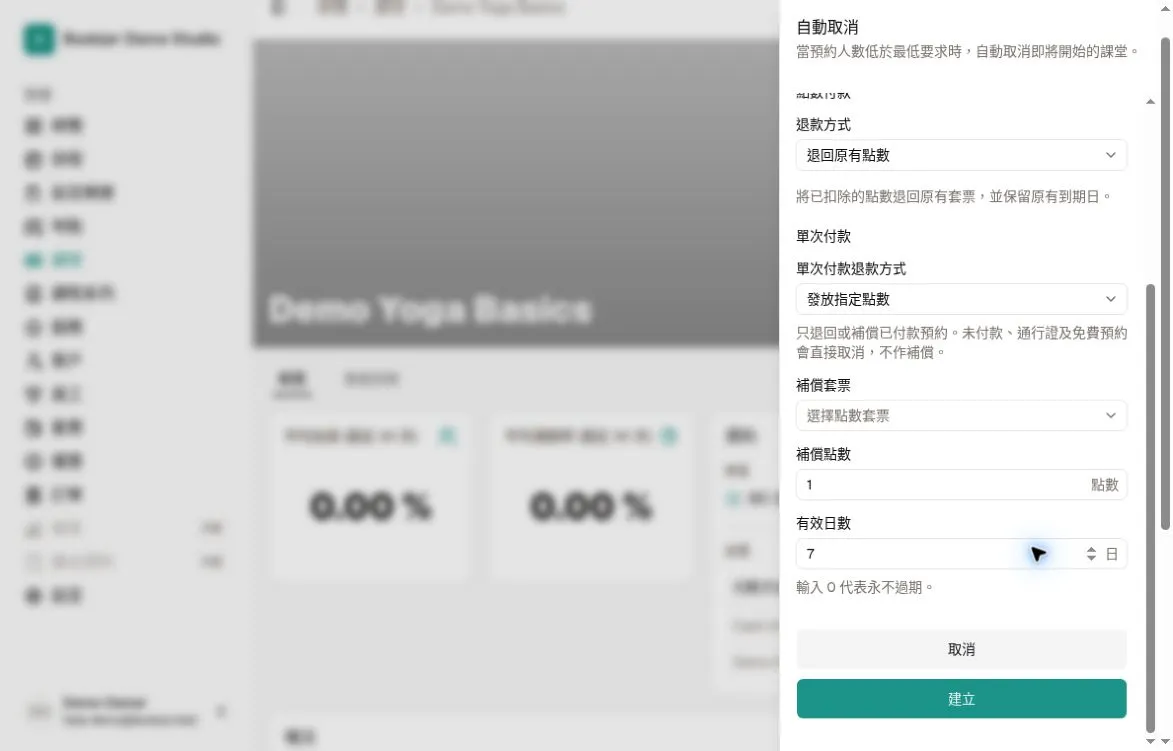1173x751 pixels.
Task: Click into the 補償點數 input field
Action: click(961, 485)
